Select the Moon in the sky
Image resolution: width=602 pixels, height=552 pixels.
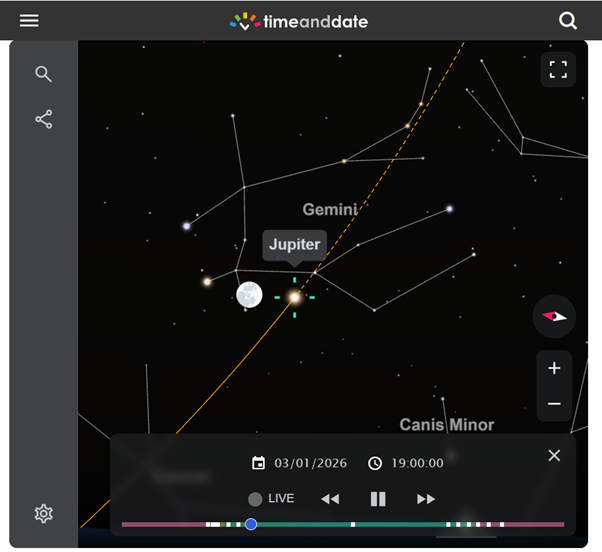[x=249, y=295]
